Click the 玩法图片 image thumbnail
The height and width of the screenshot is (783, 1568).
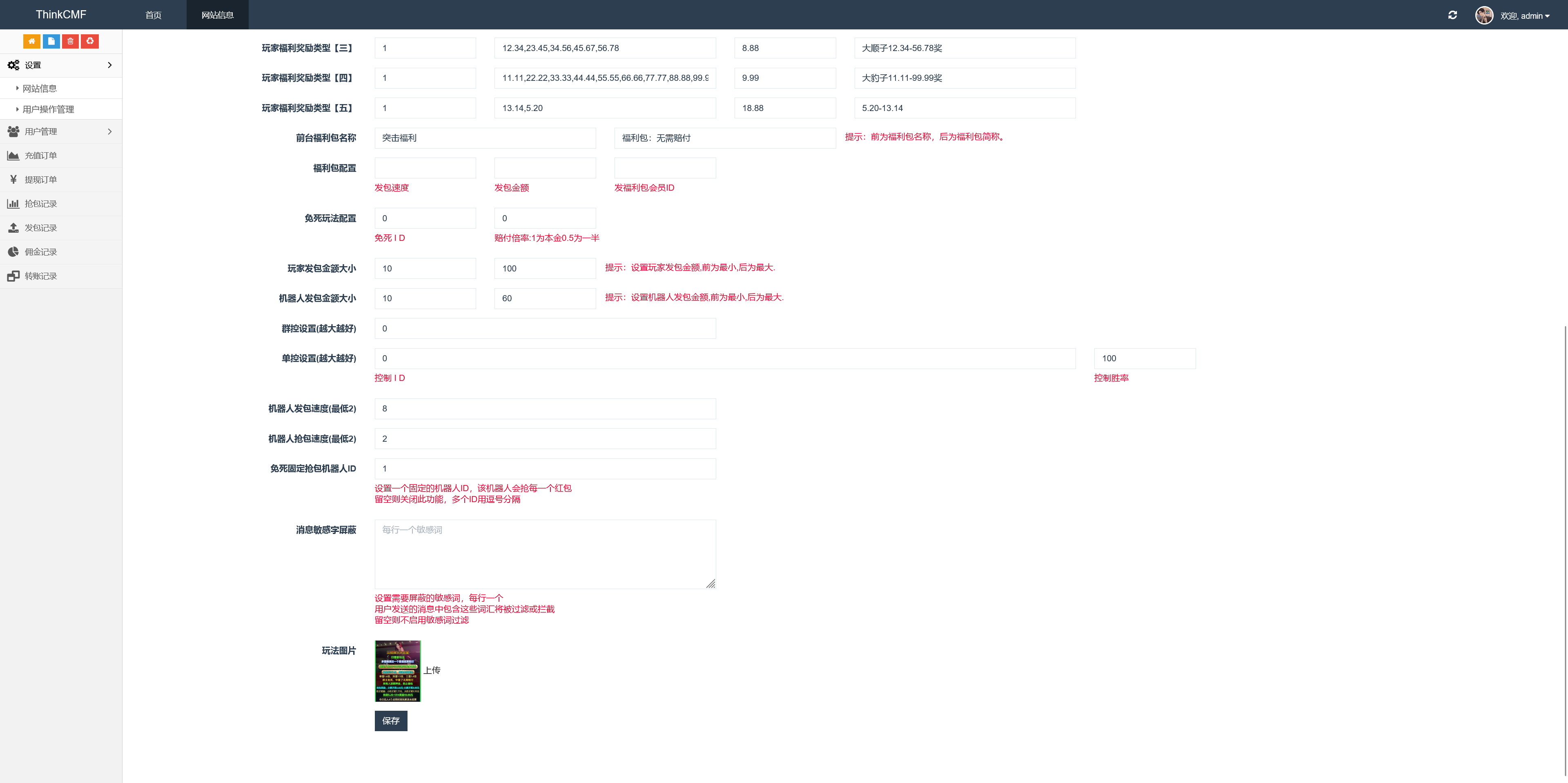coord(397,671)
